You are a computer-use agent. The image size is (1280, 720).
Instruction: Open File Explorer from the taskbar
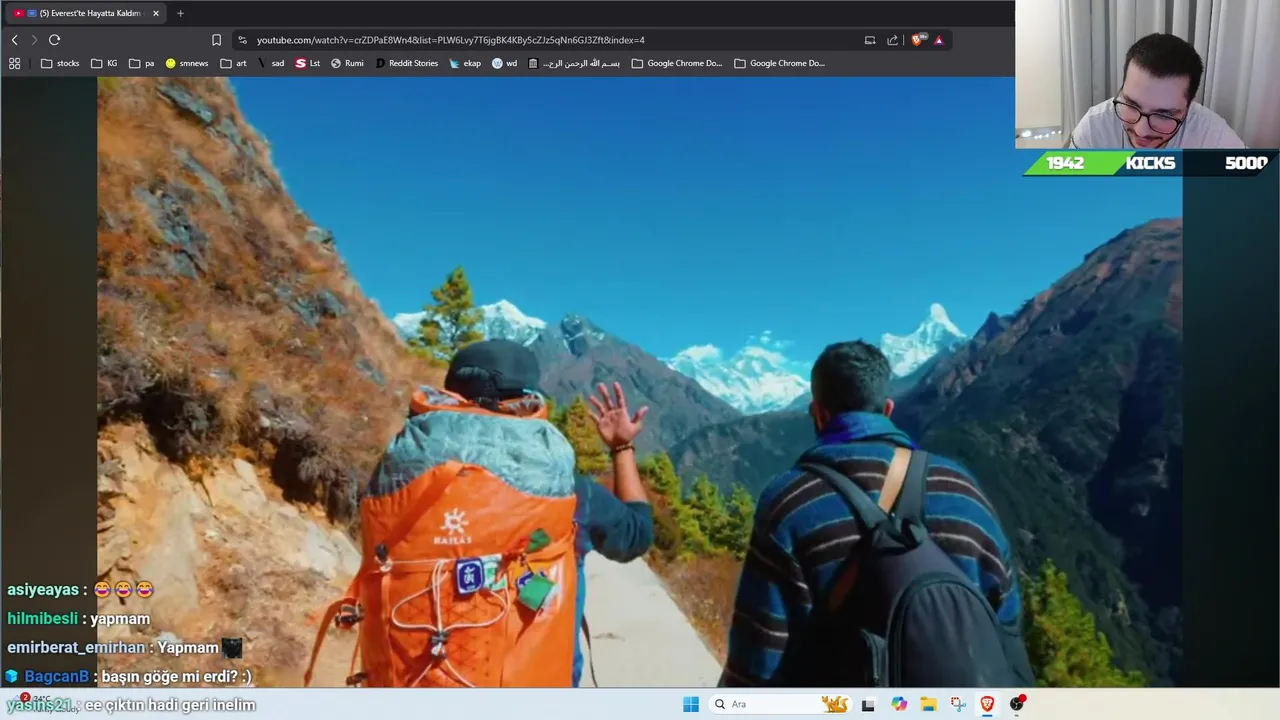[928, 704]
